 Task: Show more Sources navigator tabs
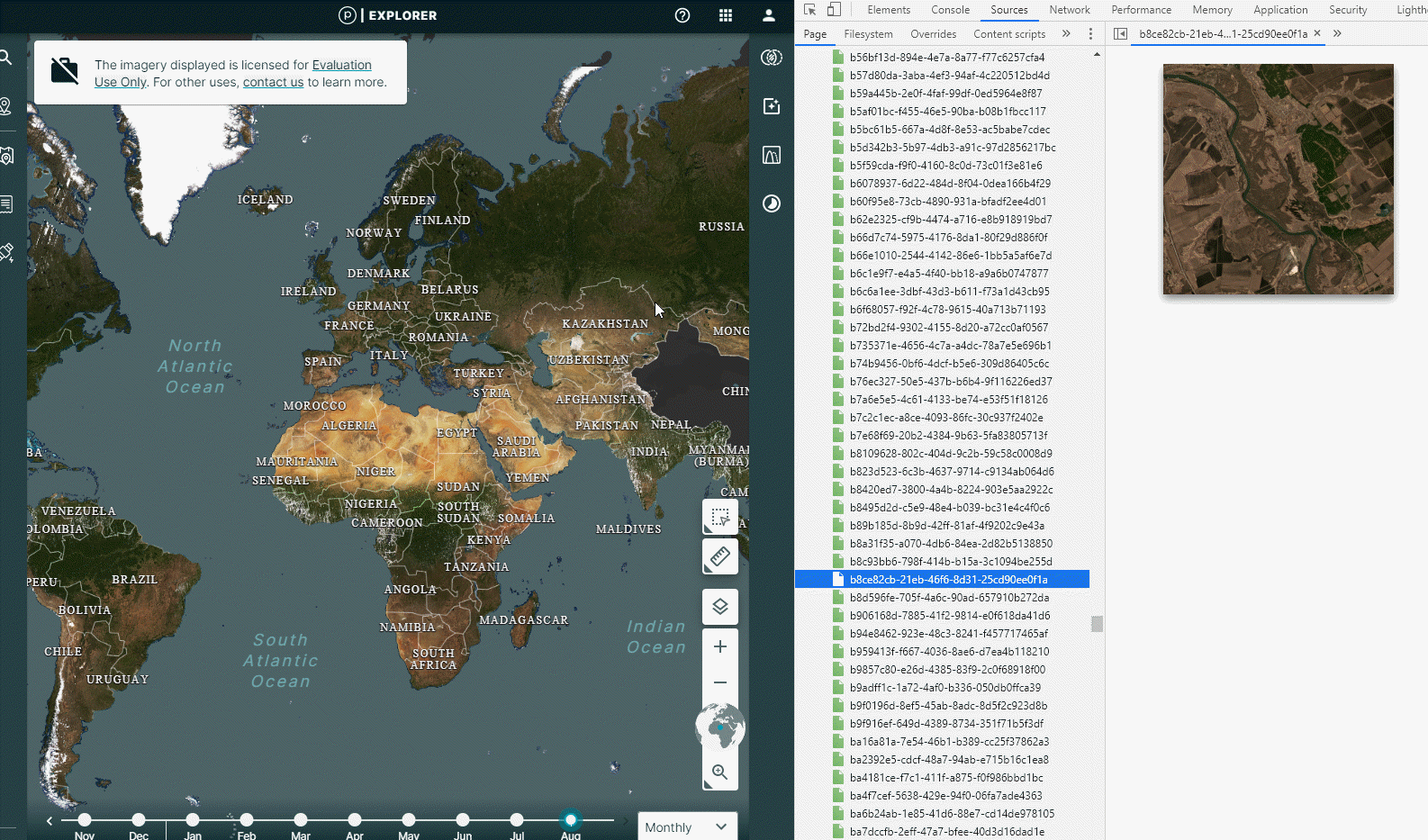(x=1066, y=34)
